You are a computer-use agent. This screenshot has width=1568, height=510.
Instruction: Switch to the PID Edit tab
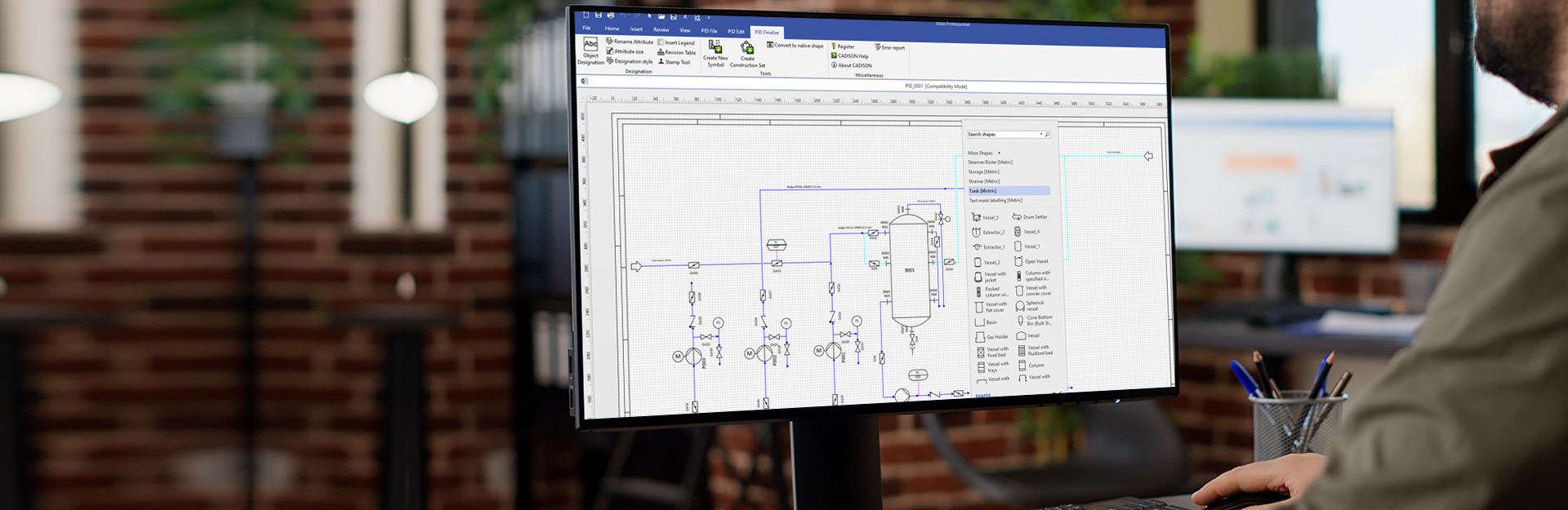point(736,32)
